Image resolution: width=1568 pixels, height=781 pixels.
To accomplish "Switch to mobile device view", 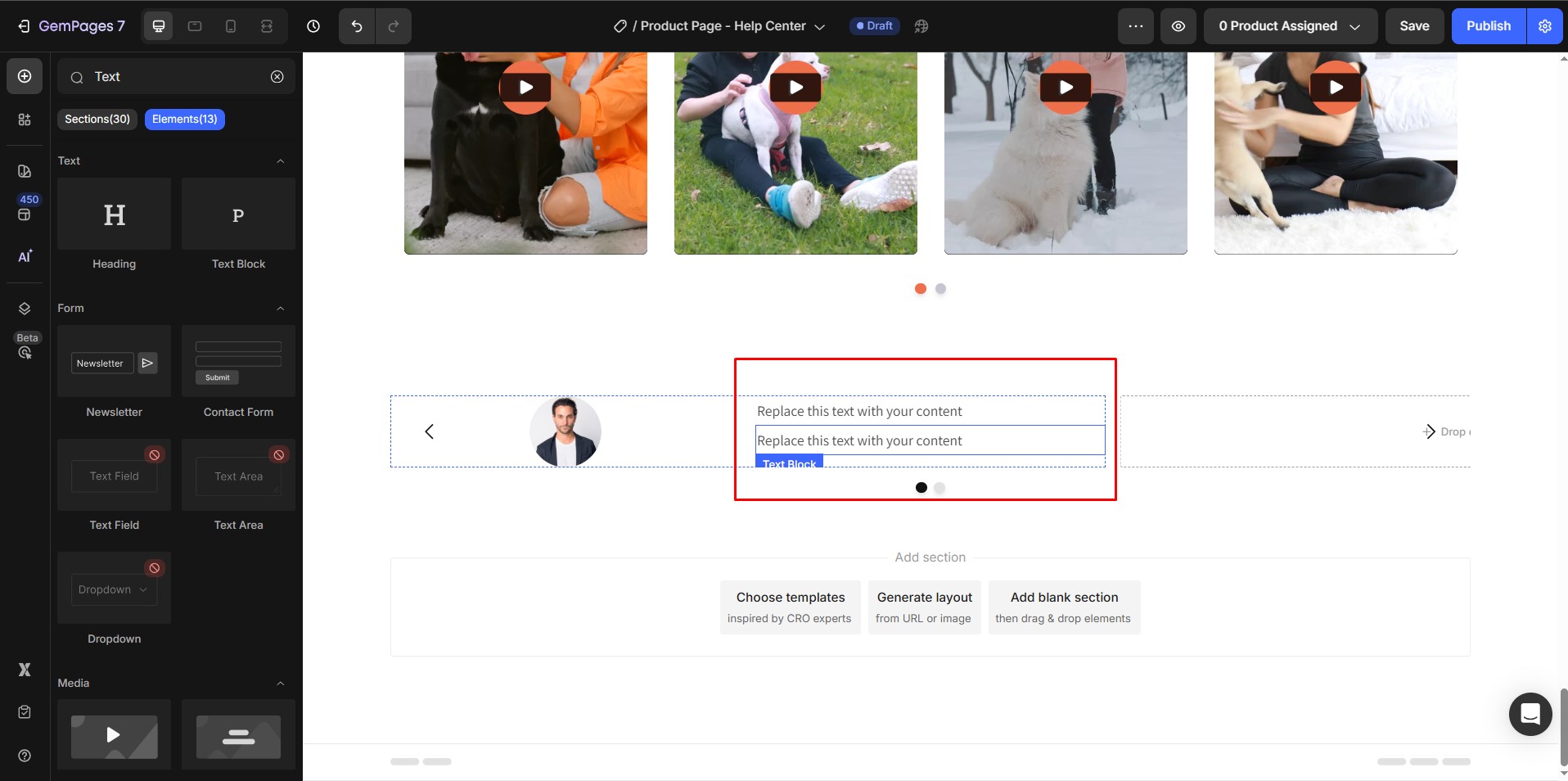I will pos(231,26).
